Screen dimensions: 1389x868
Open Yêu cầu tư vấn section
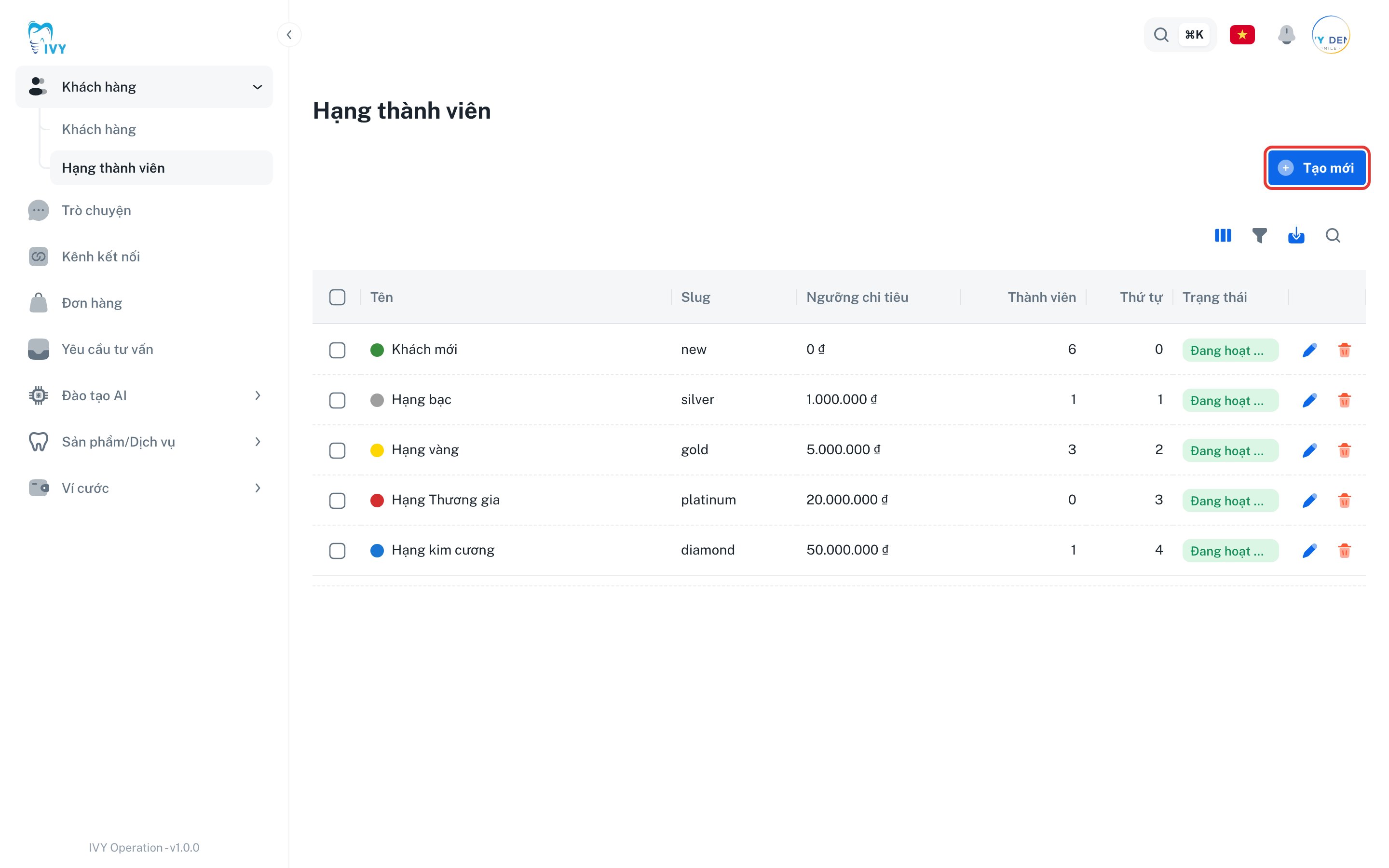pos(144,349)
